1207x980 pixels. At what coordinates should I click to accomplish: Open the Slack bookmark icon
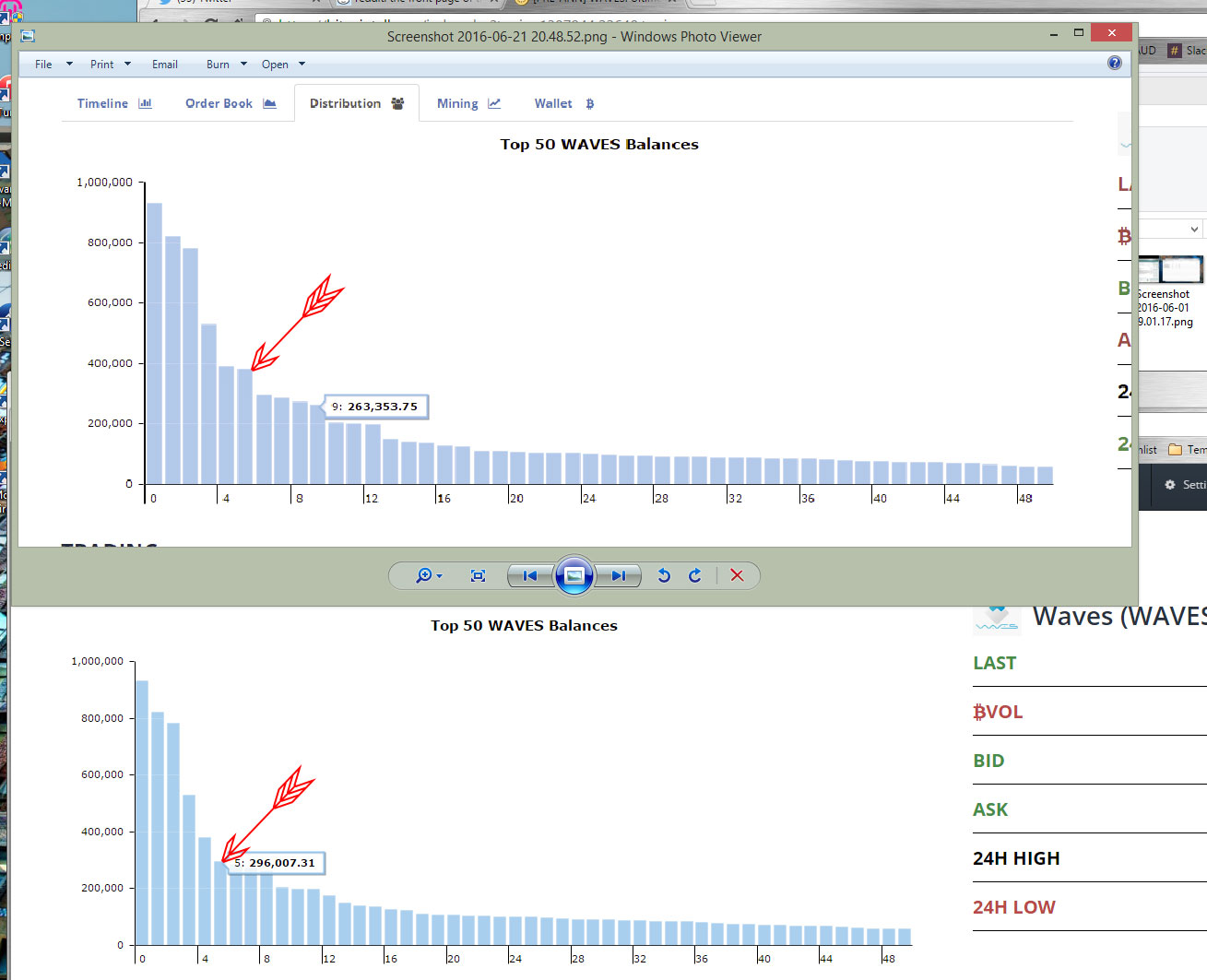(1175, 51)
